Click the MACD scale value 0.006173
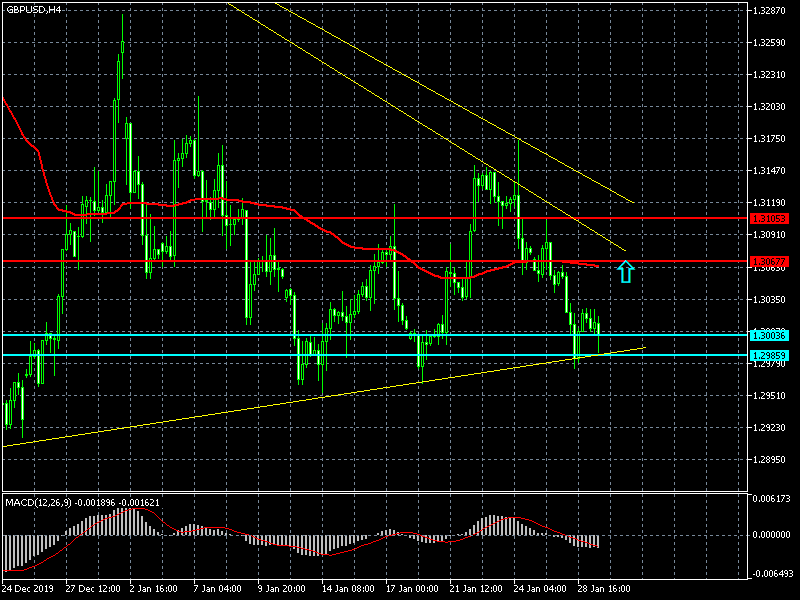The width and height of the screenshot is (800, 600). coord(771,498)
